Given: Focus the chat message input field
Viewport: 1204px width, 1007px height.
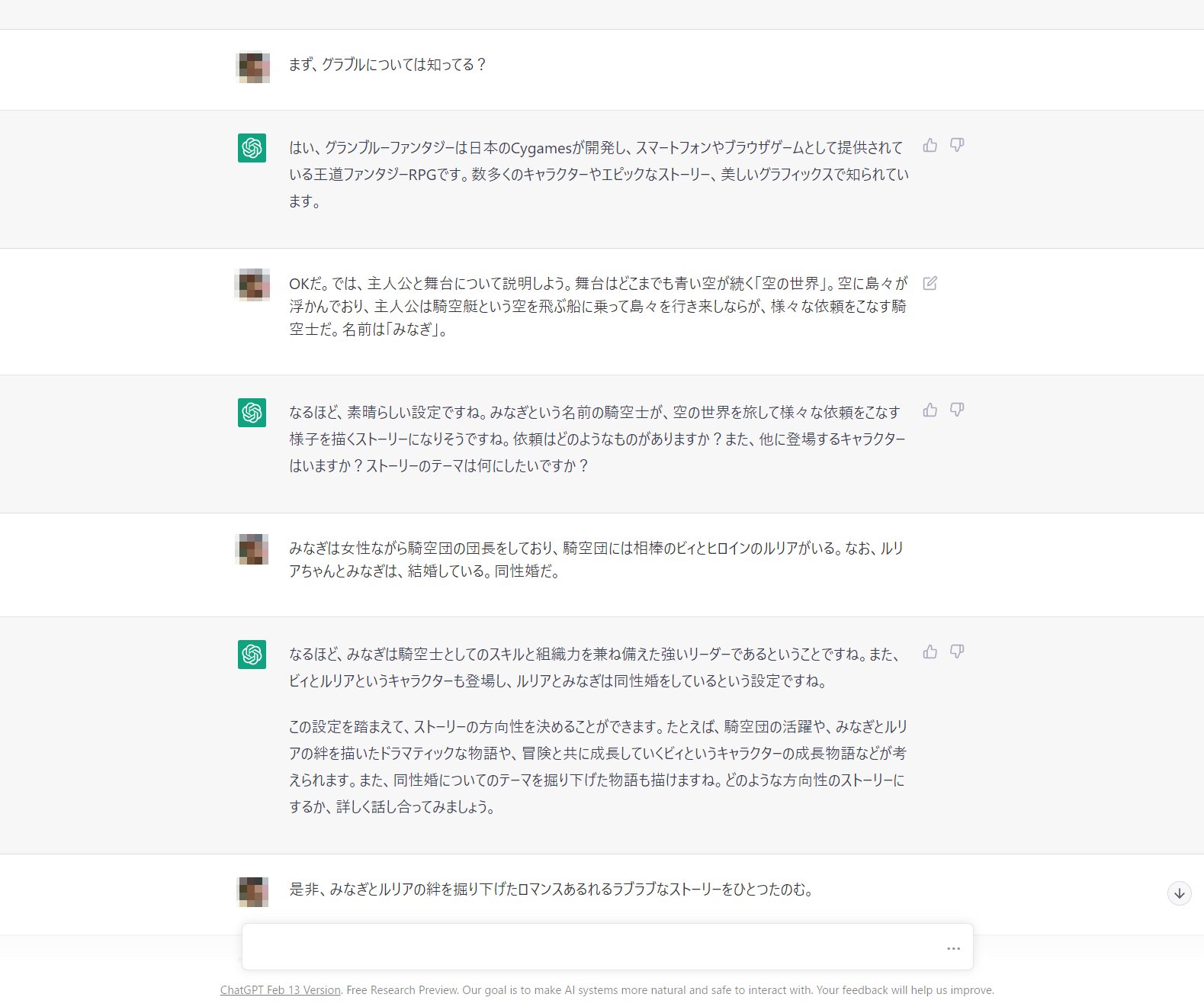Looking at the screenshot, I should click(x=607, y=947).
